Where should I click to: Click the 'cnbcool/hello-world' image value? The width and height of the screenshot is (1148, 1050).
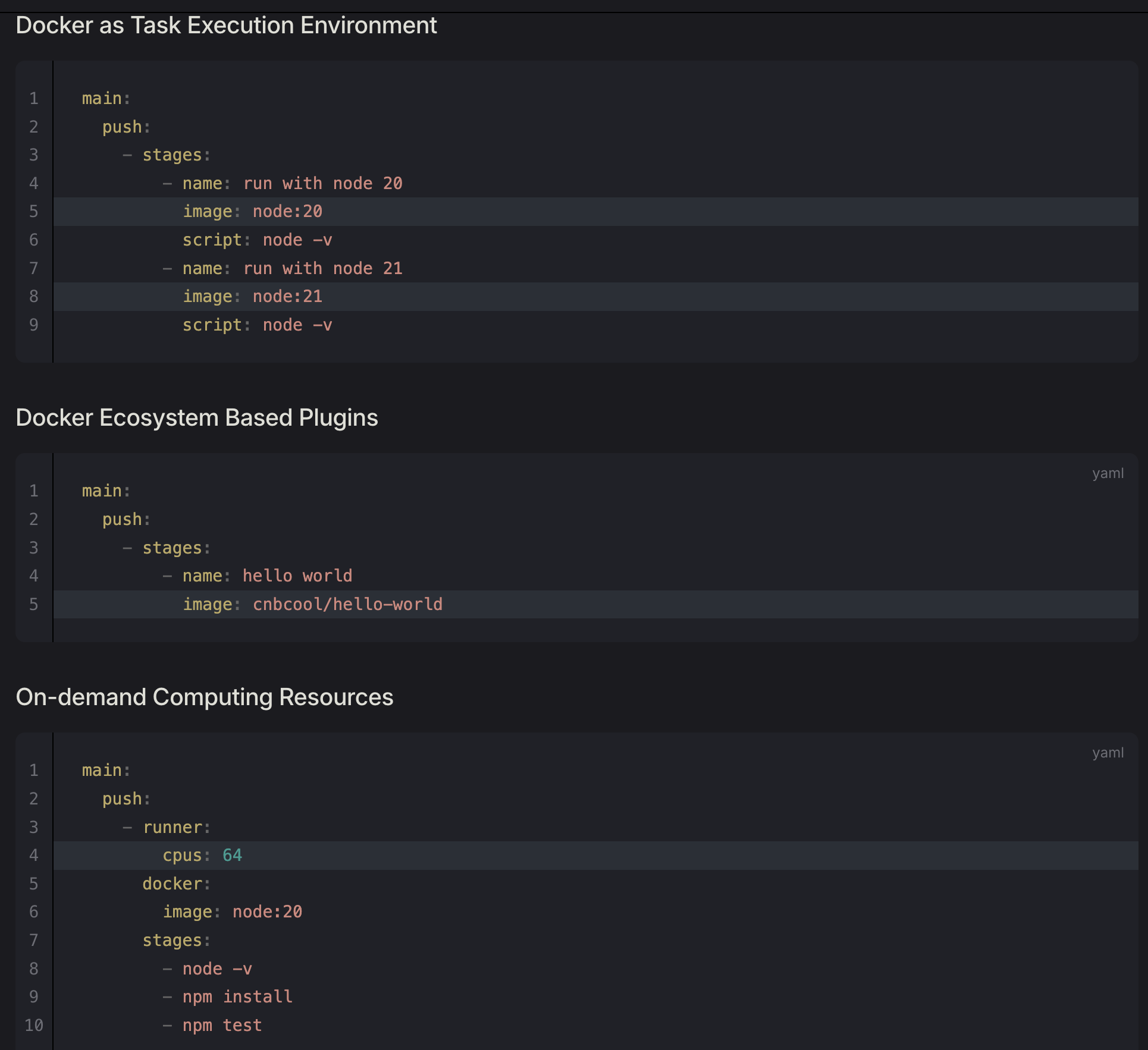[x=347, y=605]
